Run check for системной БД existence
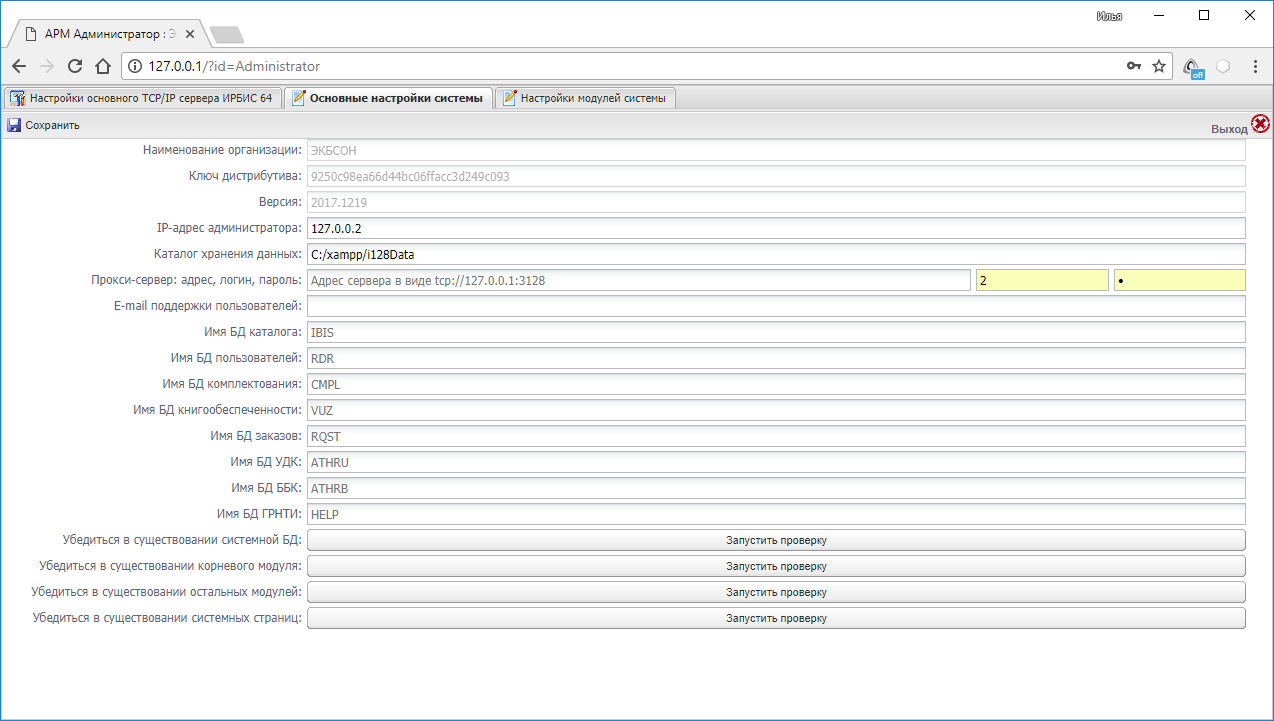This screenshot has width=1274, height=721. coord(776,540)
